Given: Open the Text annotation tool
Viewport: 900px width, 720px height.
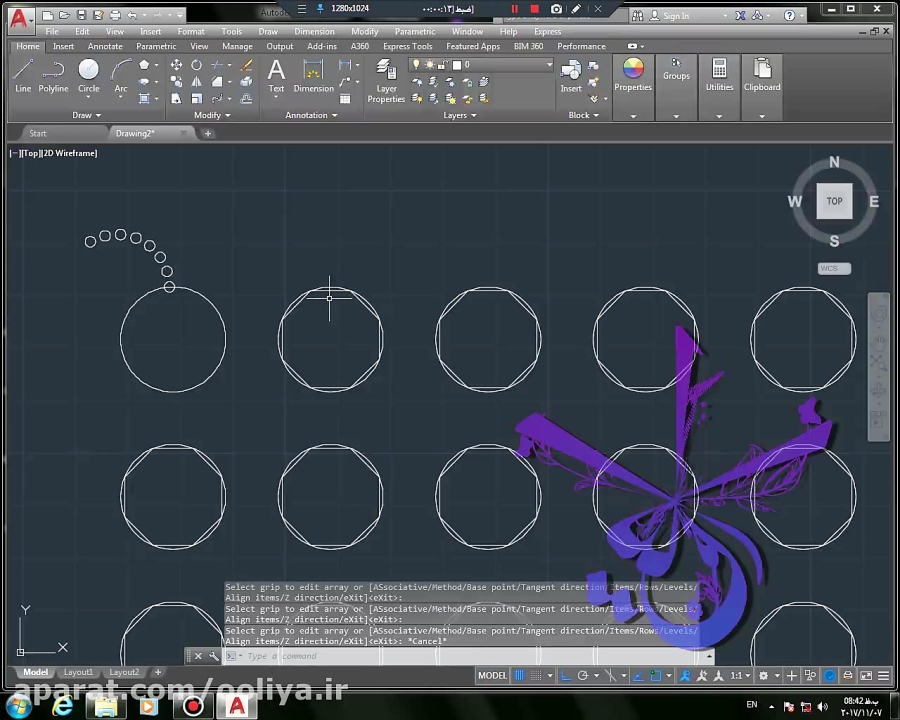Looking at the screenshot, I should click(276, 75).
